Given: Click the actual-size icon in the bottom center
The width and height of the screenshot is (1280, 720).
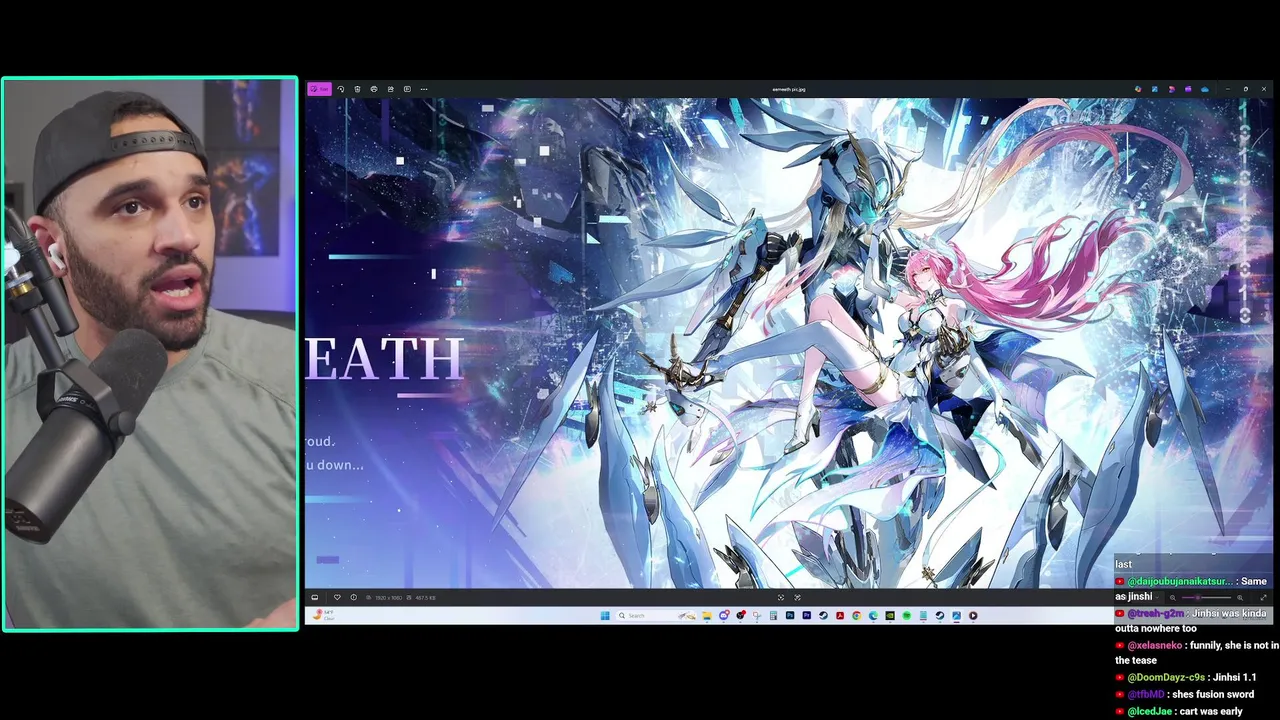Looking at the screenshot, I should 797,598.
